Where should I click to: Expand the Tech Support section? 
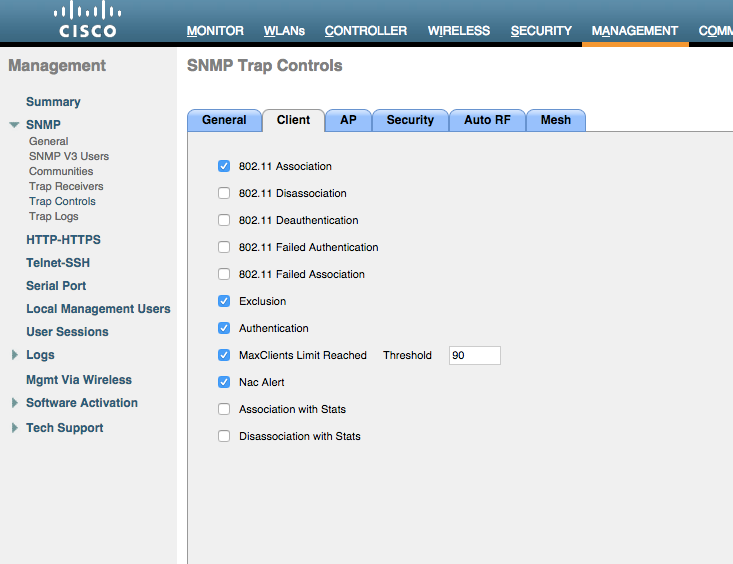[14, 428]
